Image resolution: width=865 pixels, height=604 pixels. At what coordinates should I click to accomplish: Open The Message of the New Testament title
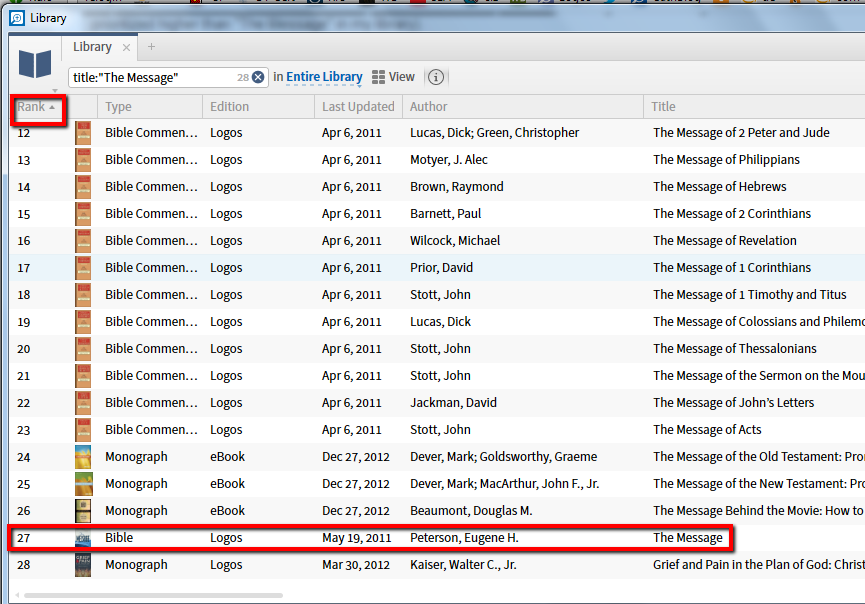tap(759, 484)
